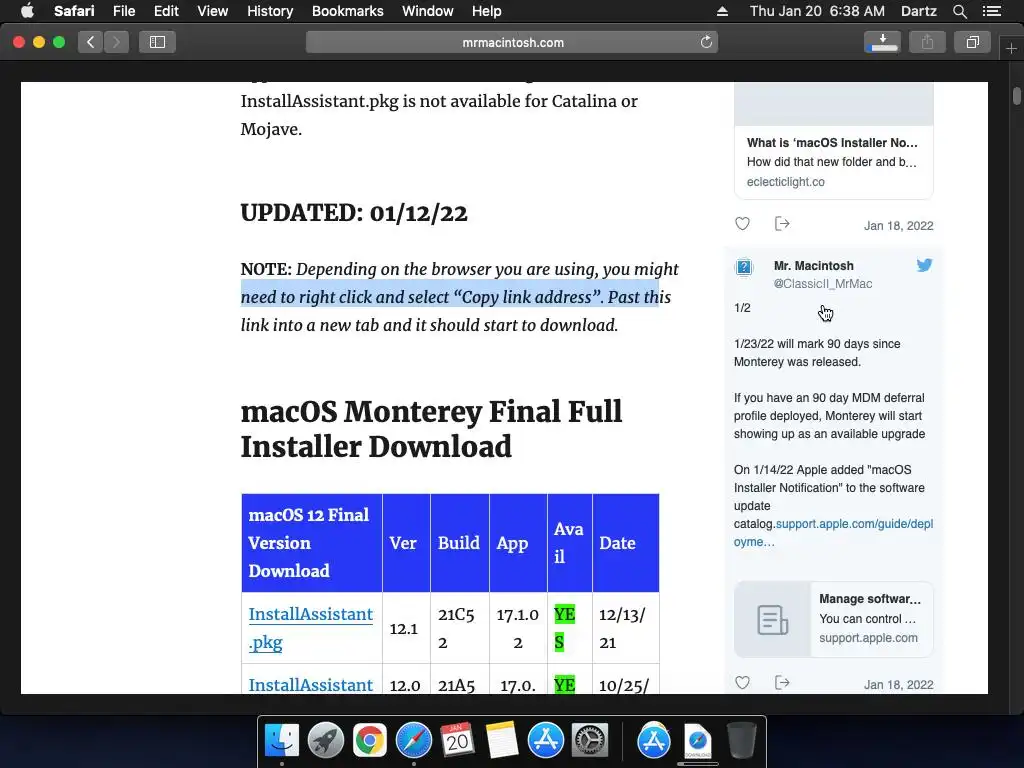
Task: Click the 21C52 build cell
Action: point(459,628)
